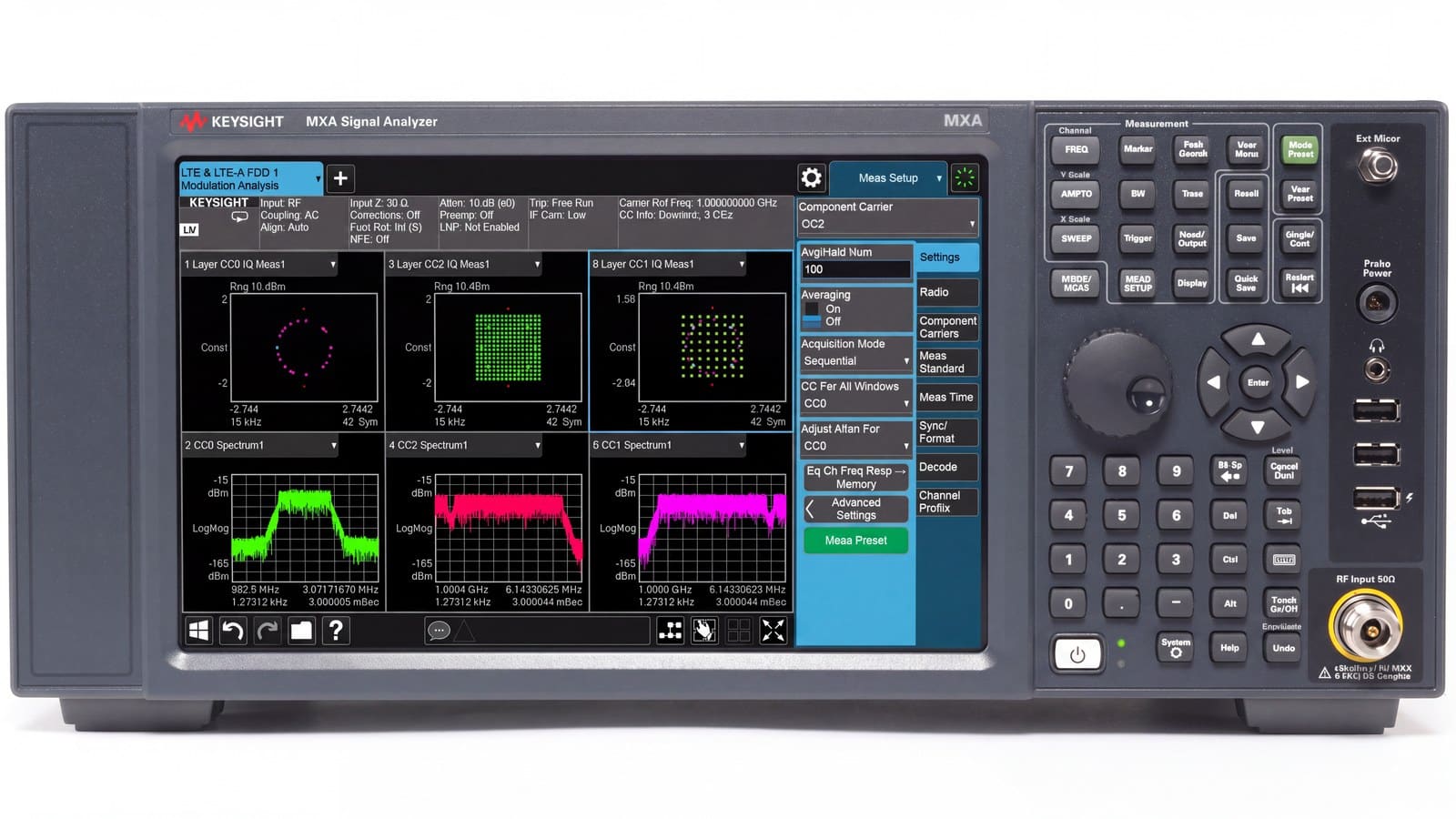This screenshot has height=819, width=1456.
Task: Open the LTE & LTE-A FDD mode dropdown
Action: pos(250,178)
